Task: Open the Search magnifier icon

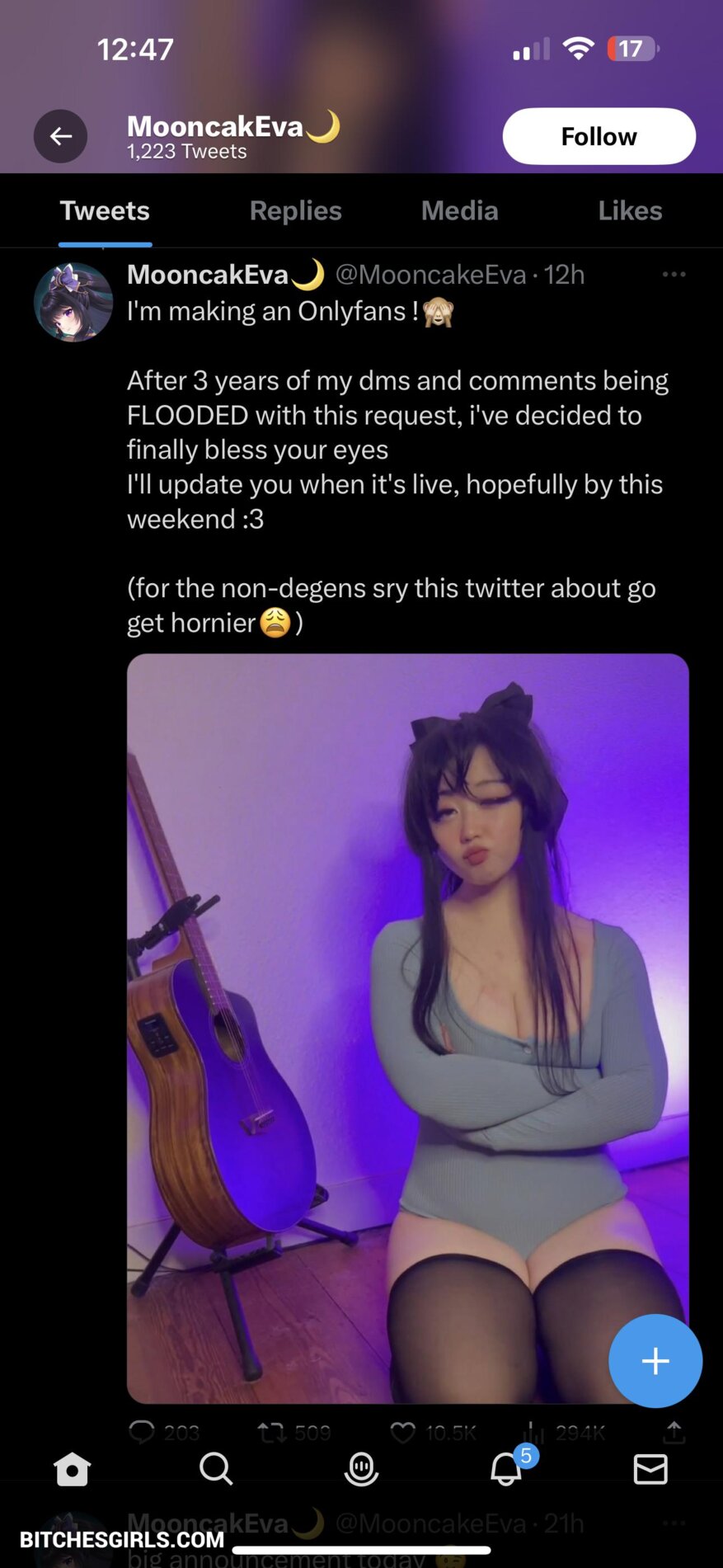Action: [216, 1469]
